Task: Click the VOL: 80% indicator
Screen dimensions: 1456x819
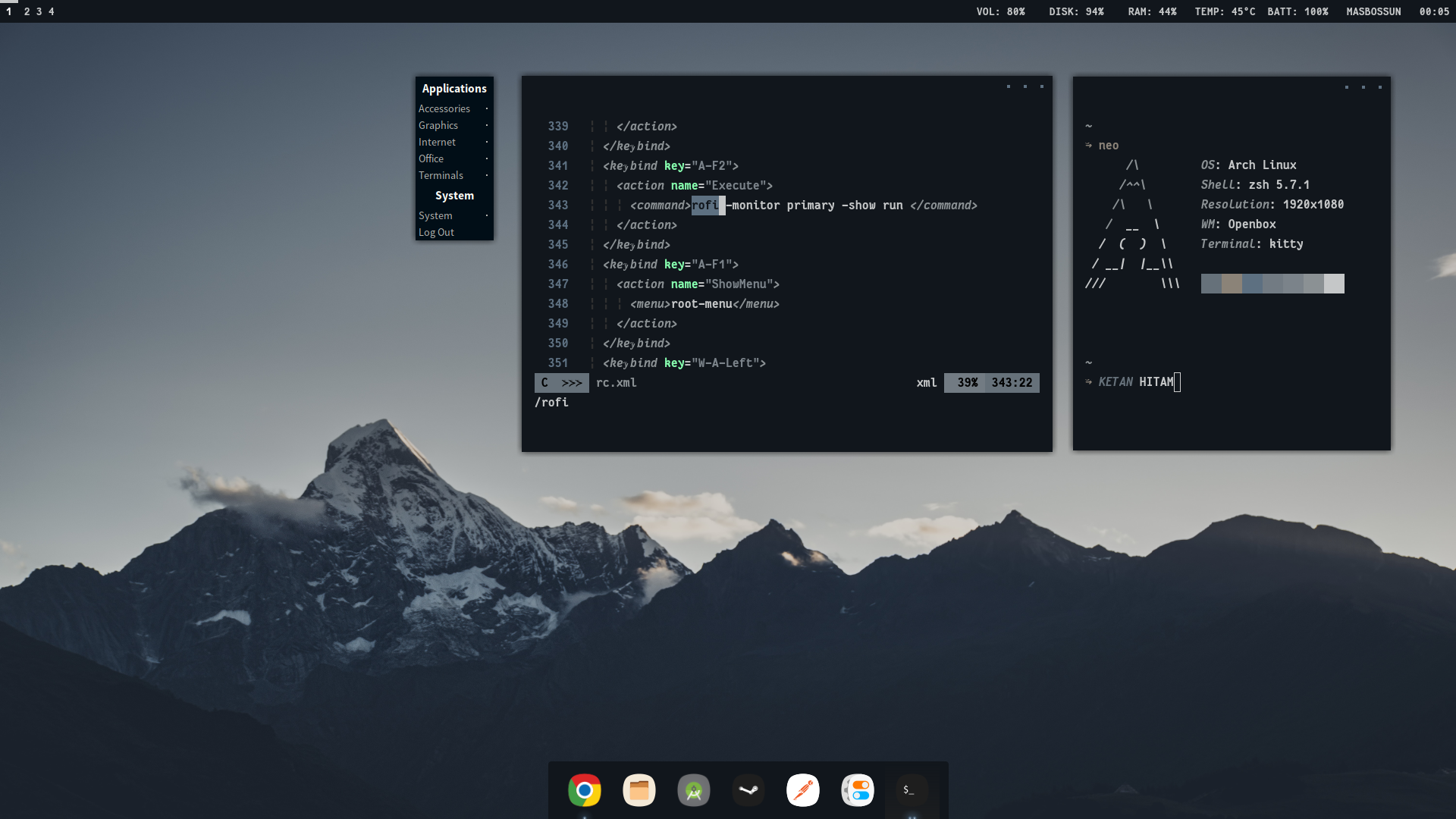Action: (x=1000, y=11)
